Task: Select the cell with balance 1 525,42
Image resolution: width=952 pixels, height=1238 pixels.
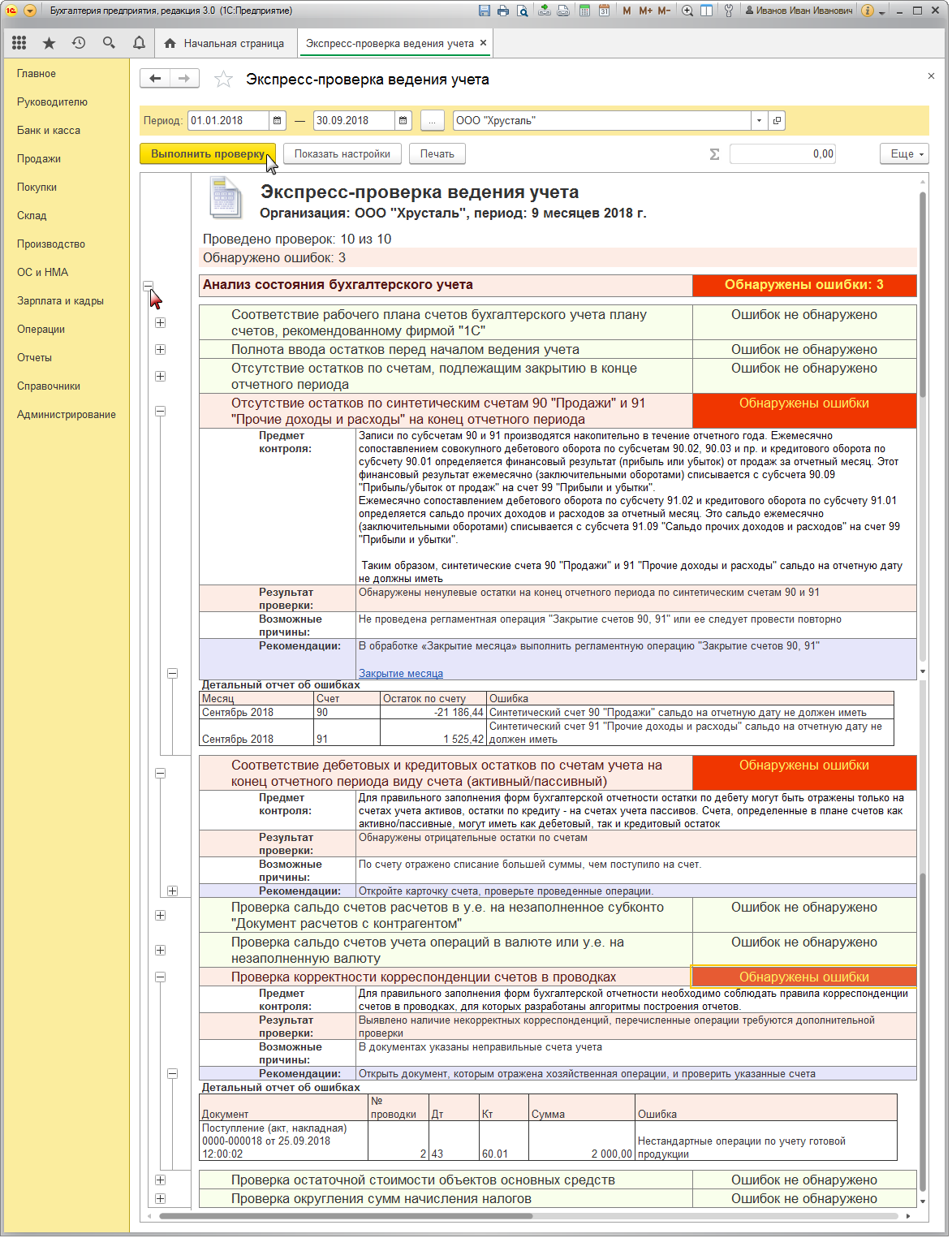Action: coord(433,732)
